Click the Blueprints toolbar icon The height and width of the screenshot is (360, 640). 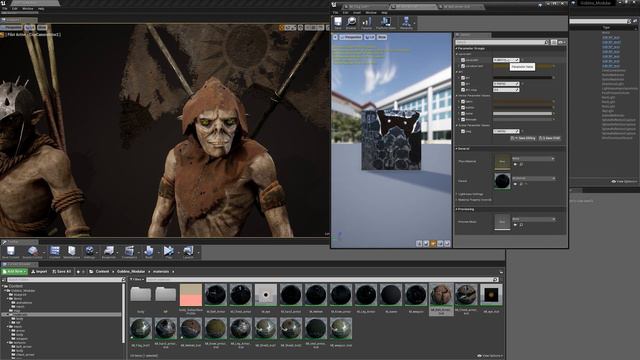pyautogui.click(x=109, y=252)
